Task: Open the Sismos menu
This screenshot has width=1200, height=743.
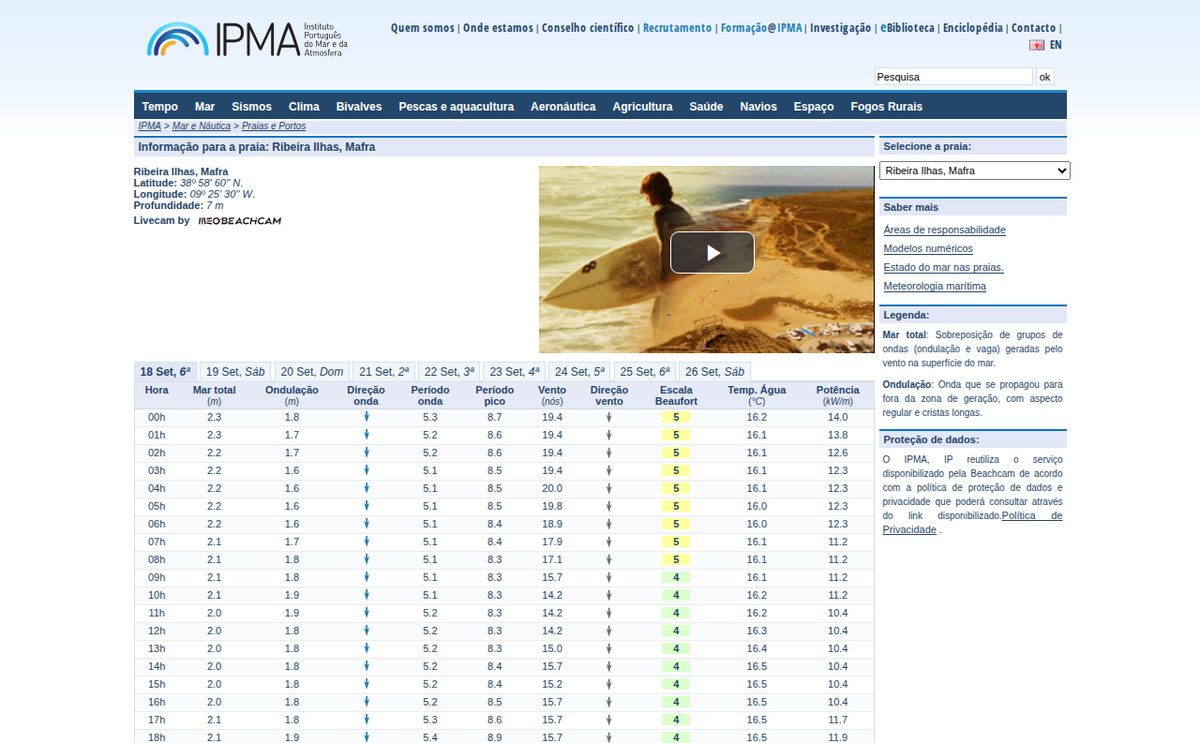Action: pyautogui.click(x=252, y=107)
